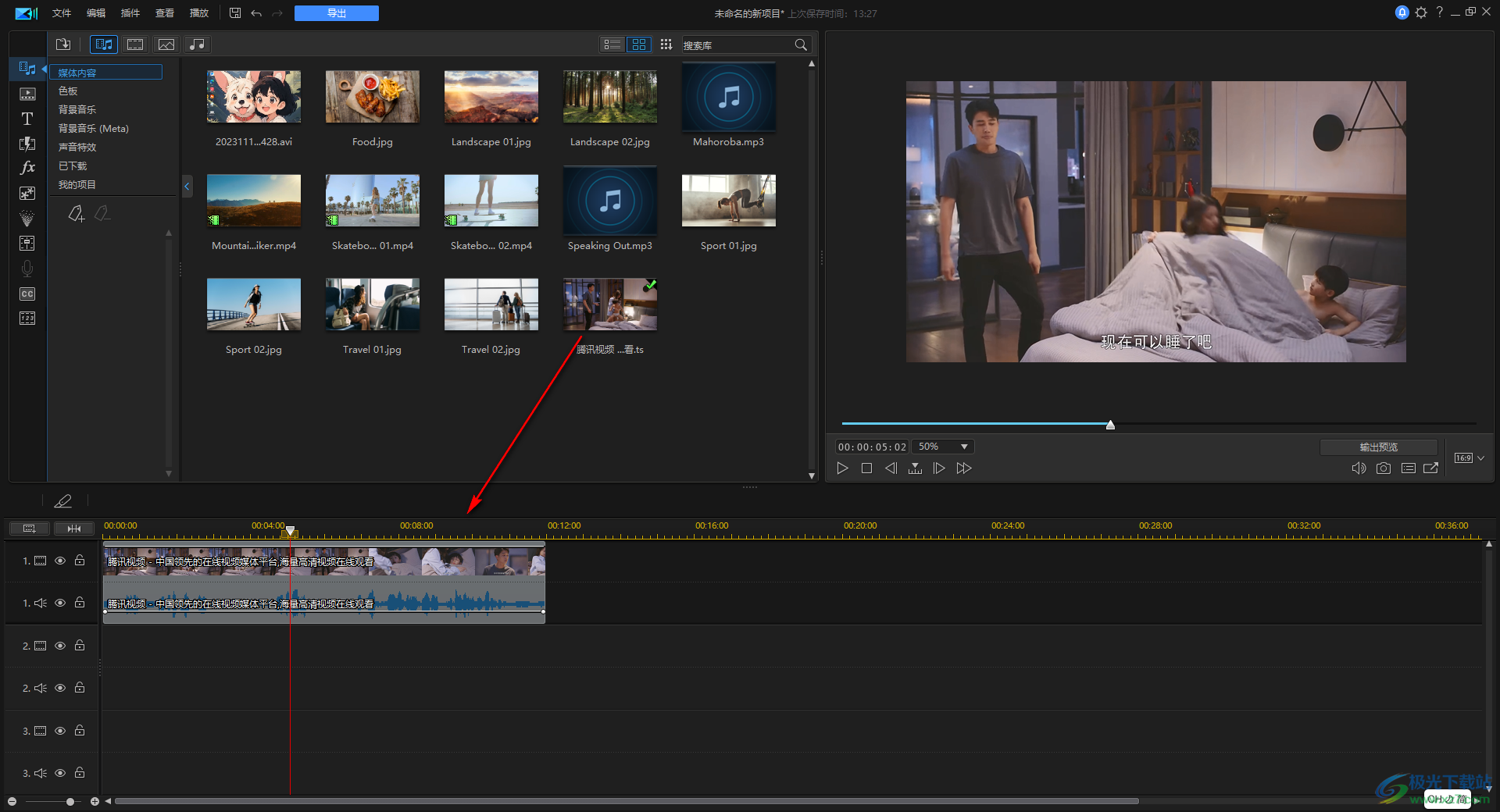
Task: Open preview quality display options icon
Action: click(x=1409, y=468)
